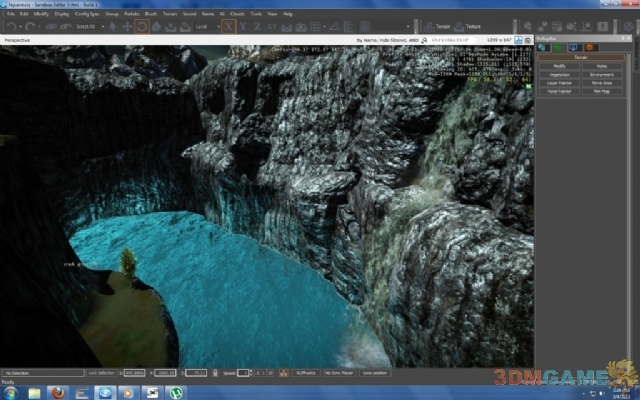Switch to RollupBar Layers tab icon
The width and height of the screenshot is (640, 400).
click(589, 48)
